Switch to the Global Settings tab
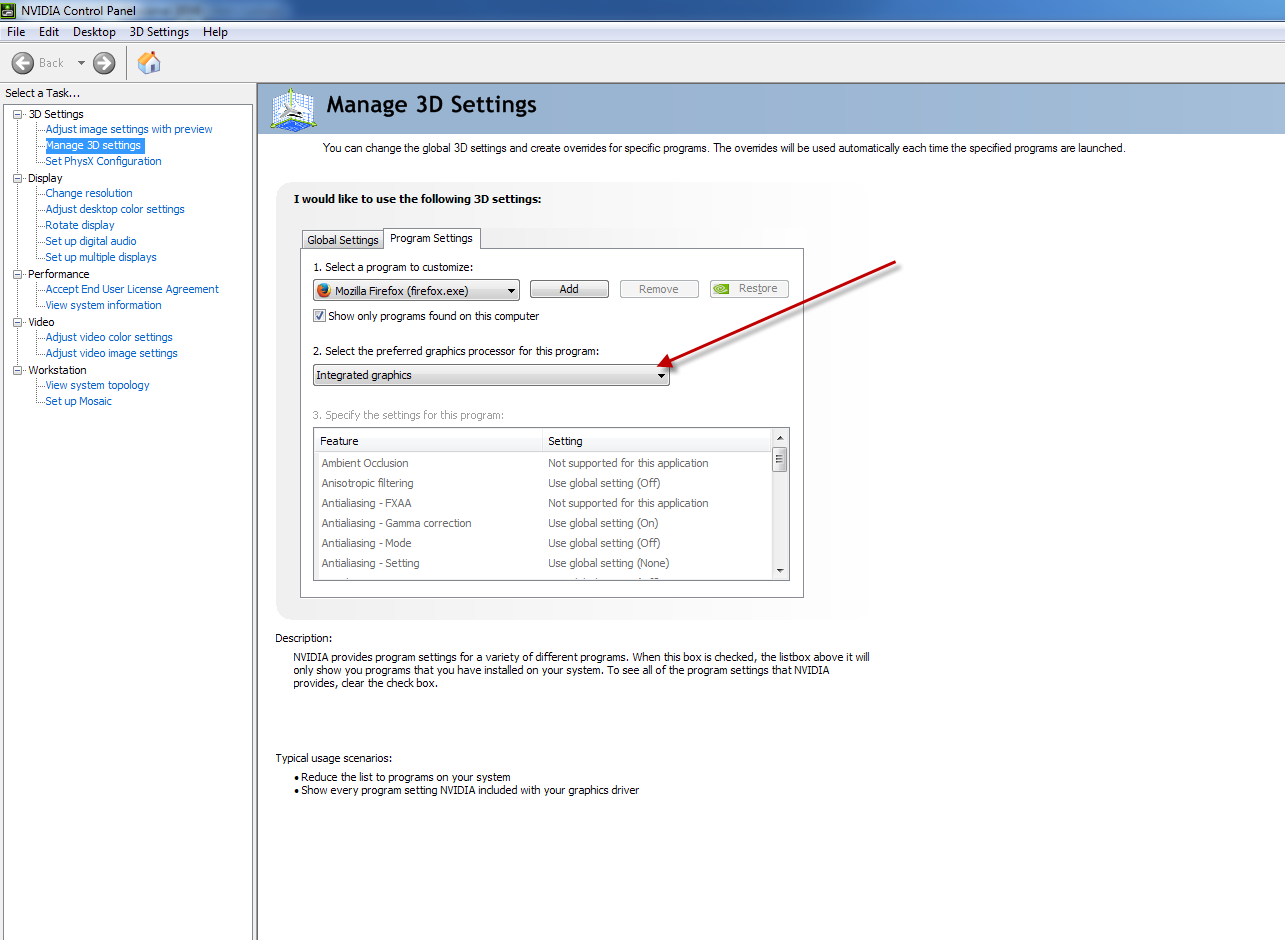Viewport: 1285px width, 940px height. tap(343, 240)
